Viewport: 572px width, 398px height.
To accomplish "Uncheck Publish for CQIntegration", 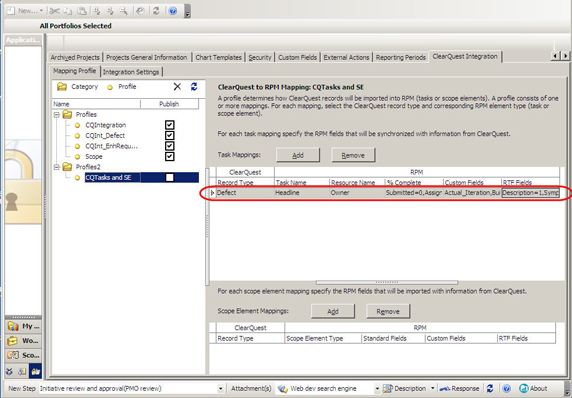I will pyautogui.click(x=170, y=125).
